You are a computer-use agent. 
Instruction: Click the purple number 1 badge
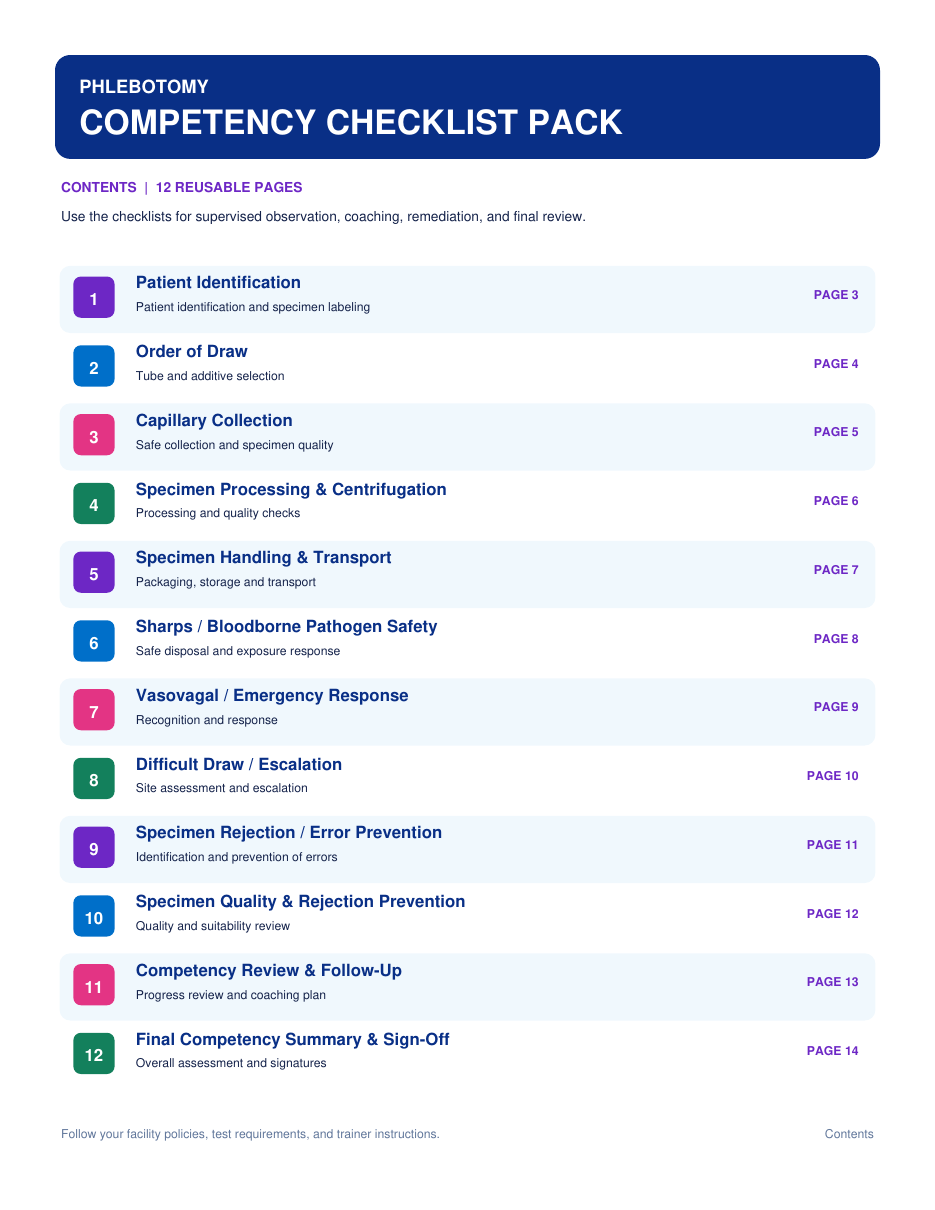point(94,298)
